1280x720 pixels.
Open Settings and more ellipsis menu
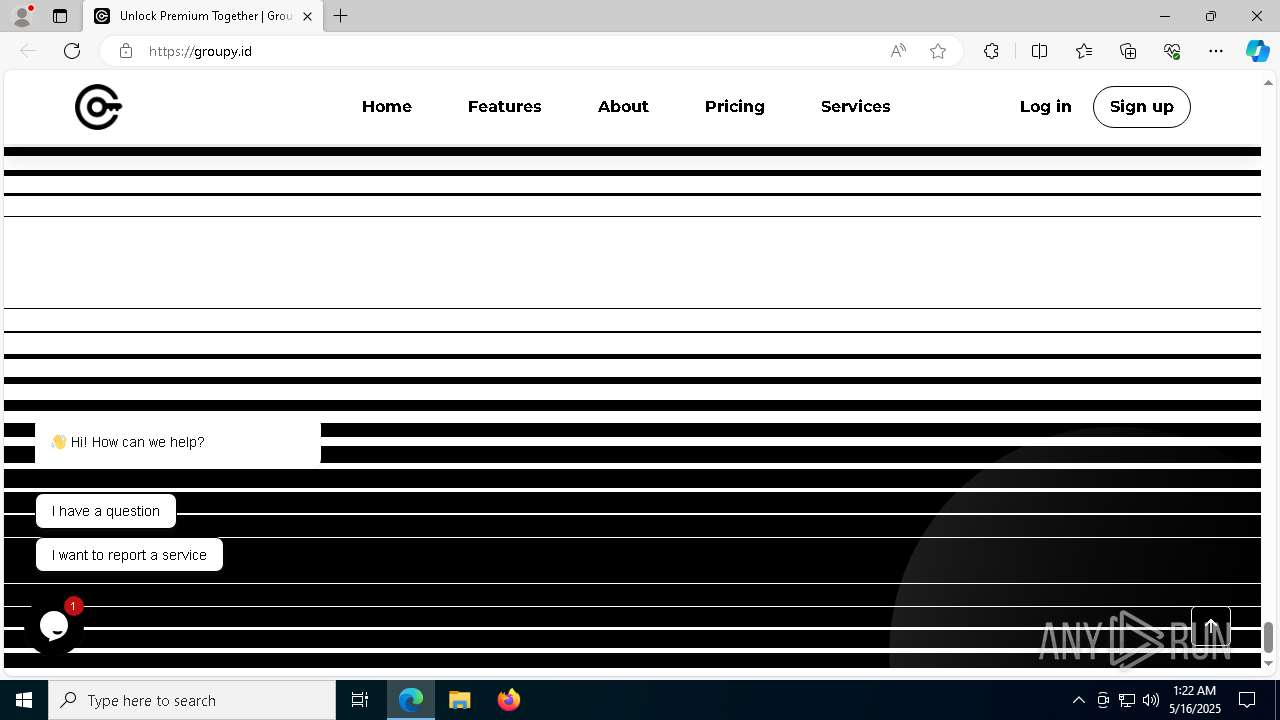click(1216, 51)
